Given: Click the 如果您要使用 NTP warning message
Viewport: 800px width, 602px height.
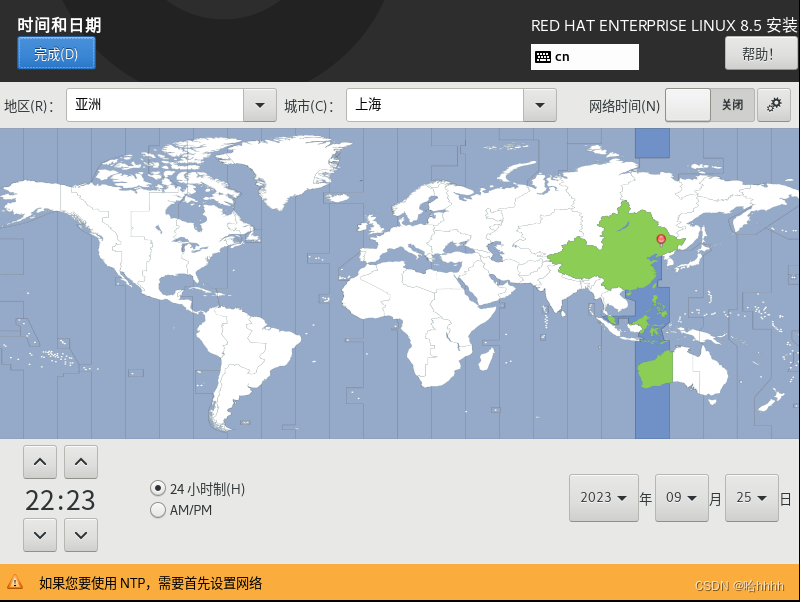Looking at the screenshot, I should (151, 583).
